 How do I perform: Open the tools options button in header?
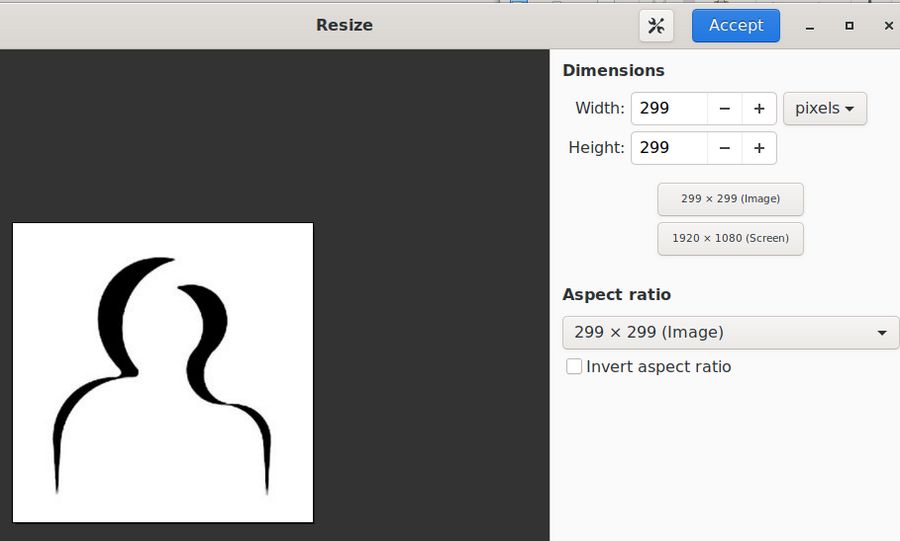click(656, 26)
